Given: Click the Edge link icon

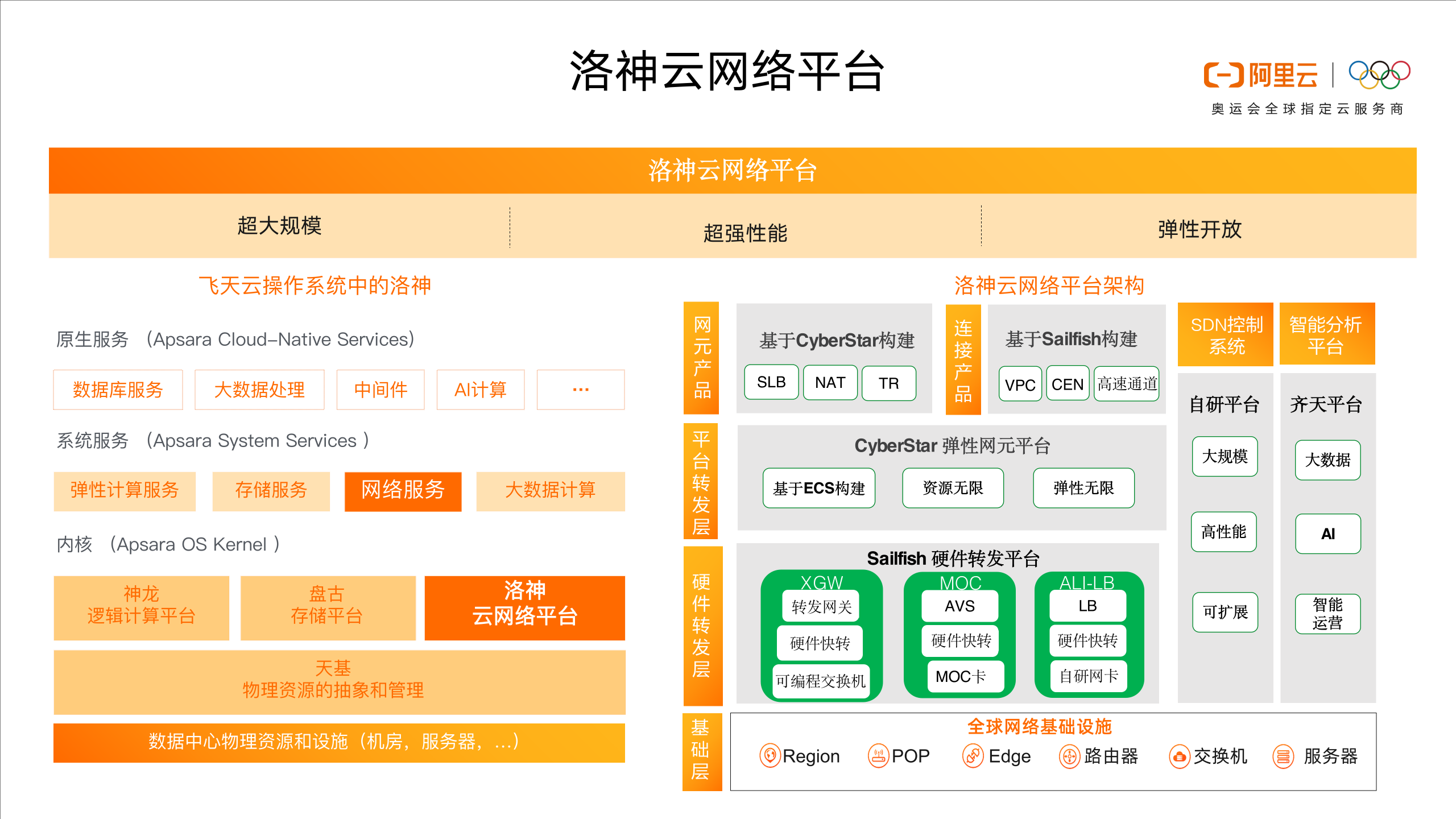Looking at the screenshot, I should [x=973, y=756].
